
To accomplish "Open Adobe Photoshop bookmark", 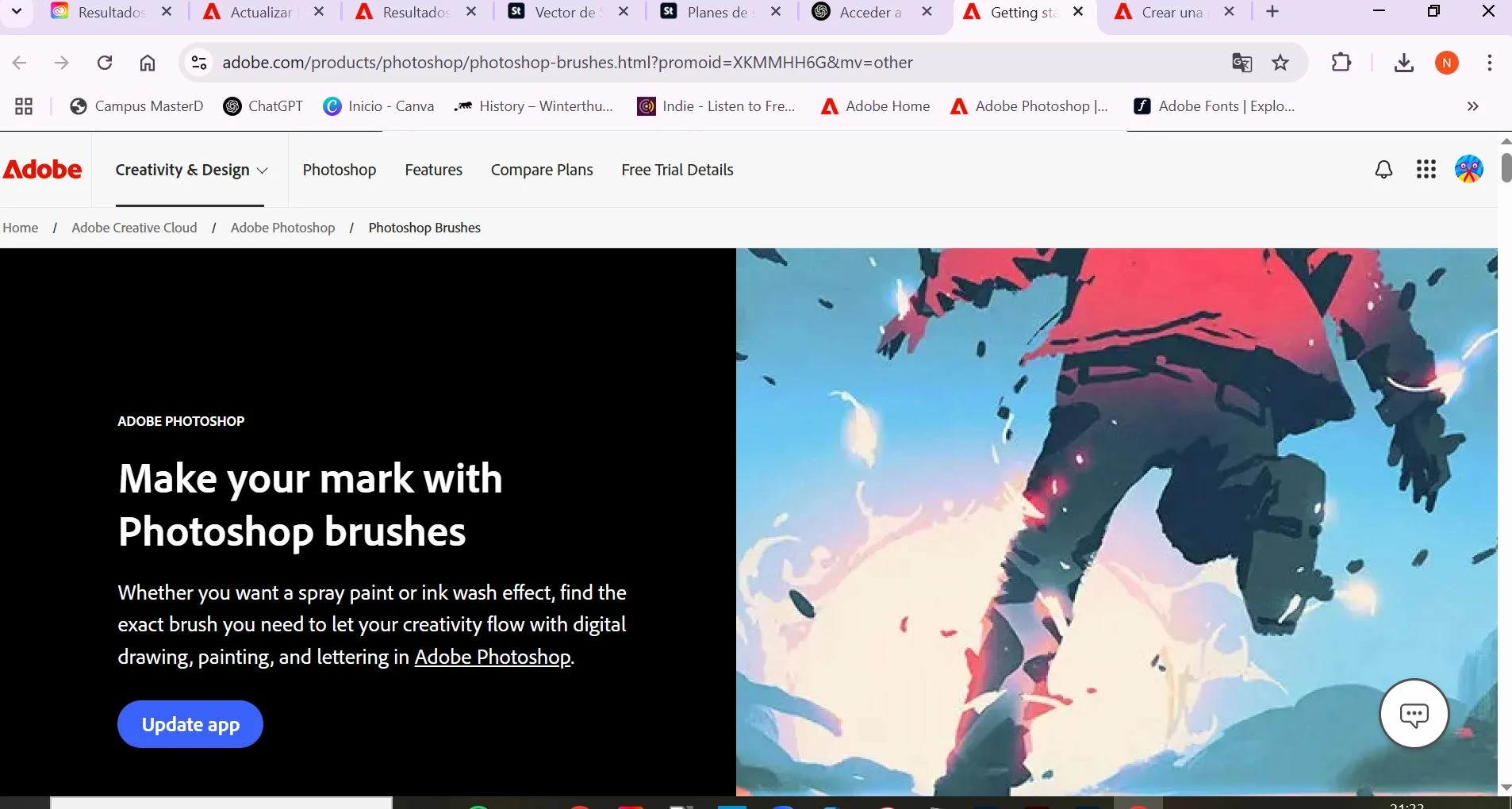I will point(1029,106).
